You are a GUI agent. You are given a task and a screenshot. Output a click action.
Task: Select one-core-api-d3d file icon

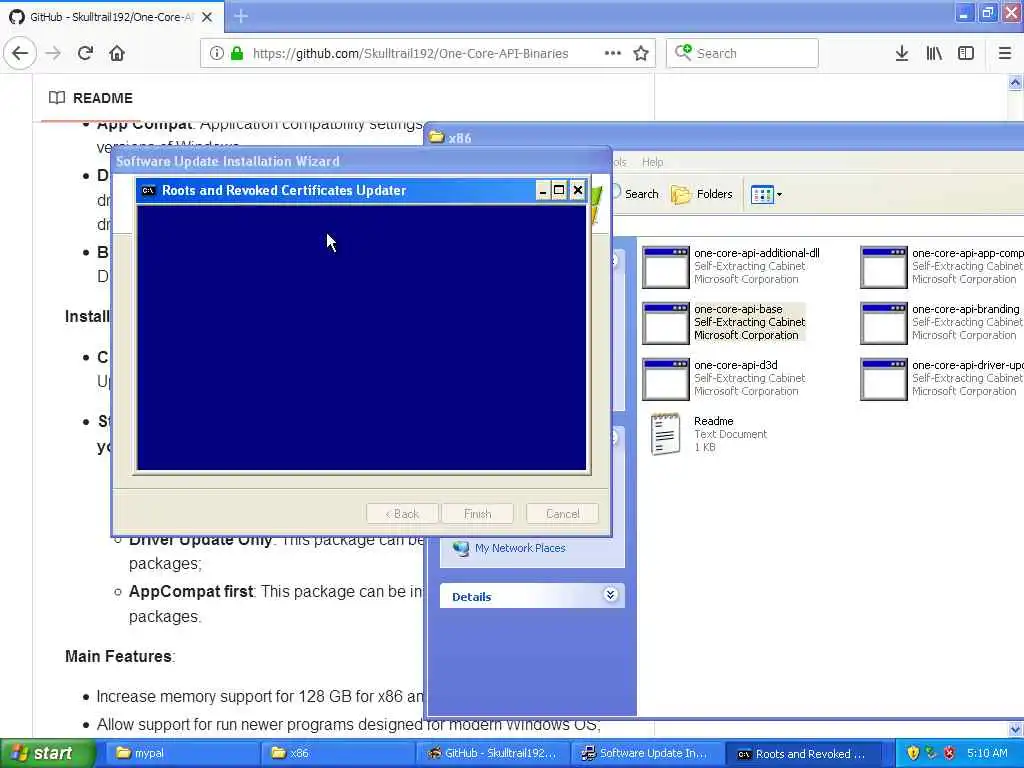click(x=665, y=379)
